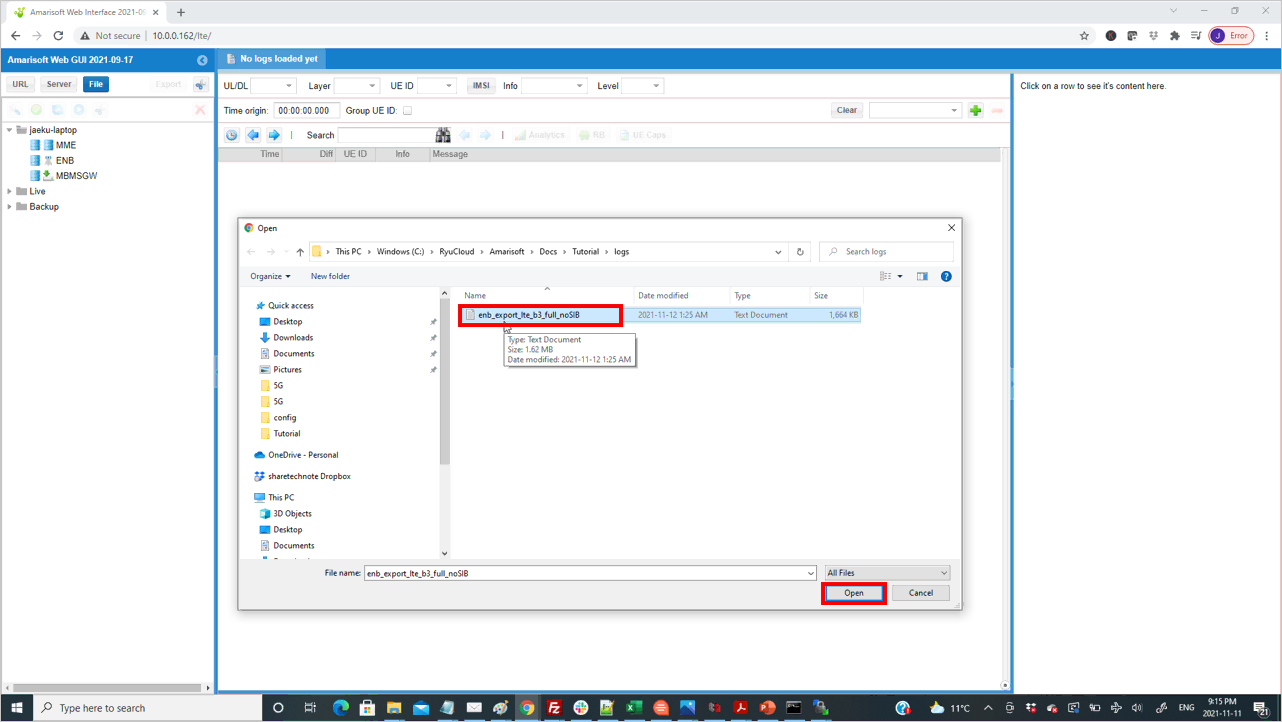Open 3D Objects in navigation pane
Image resolution: width=1282 pixels, height=722 pixels.
tap(292, 514)
